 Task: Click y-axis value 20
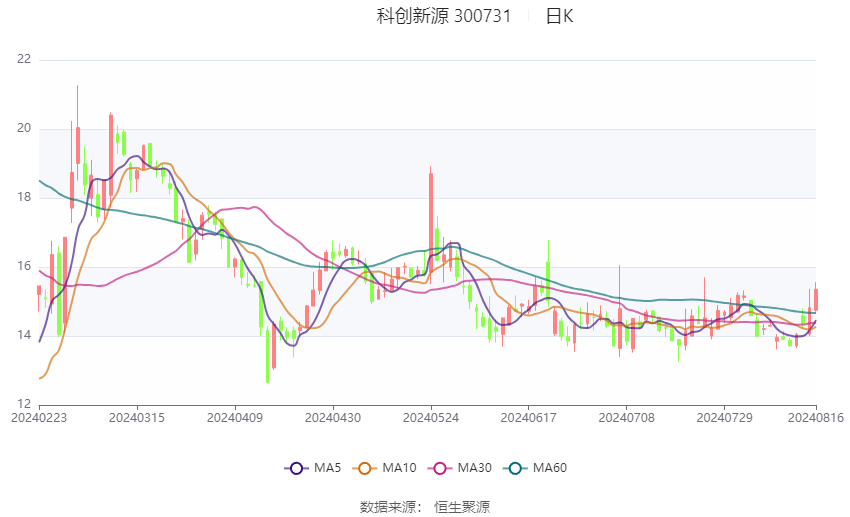point(24,128)
